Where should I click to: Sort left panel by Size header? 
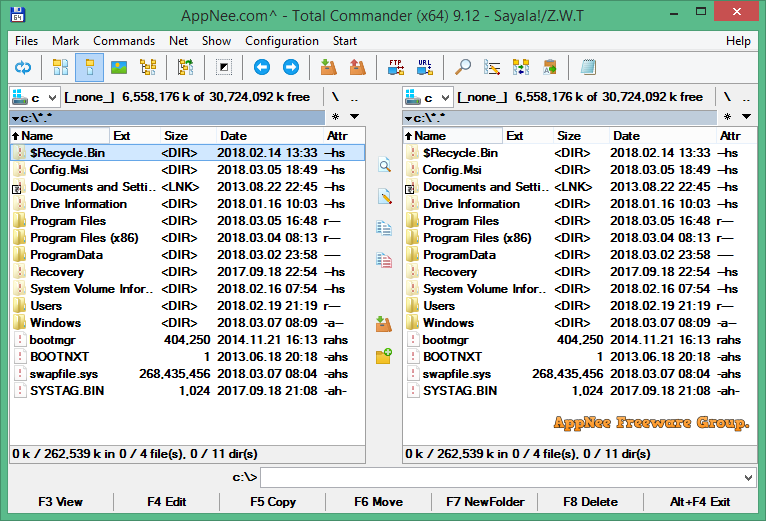[x=188, y=136]
